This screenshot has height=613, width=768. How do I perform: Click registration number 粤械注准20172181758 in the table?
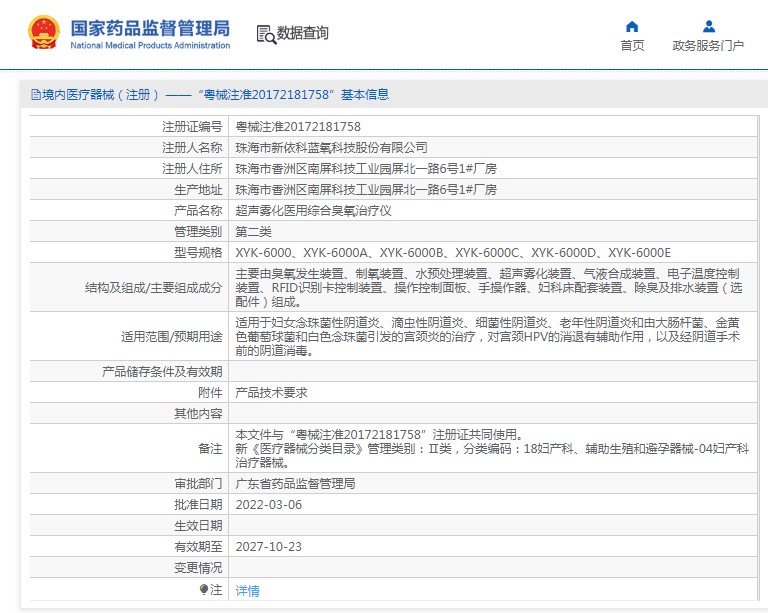point(298,127)
